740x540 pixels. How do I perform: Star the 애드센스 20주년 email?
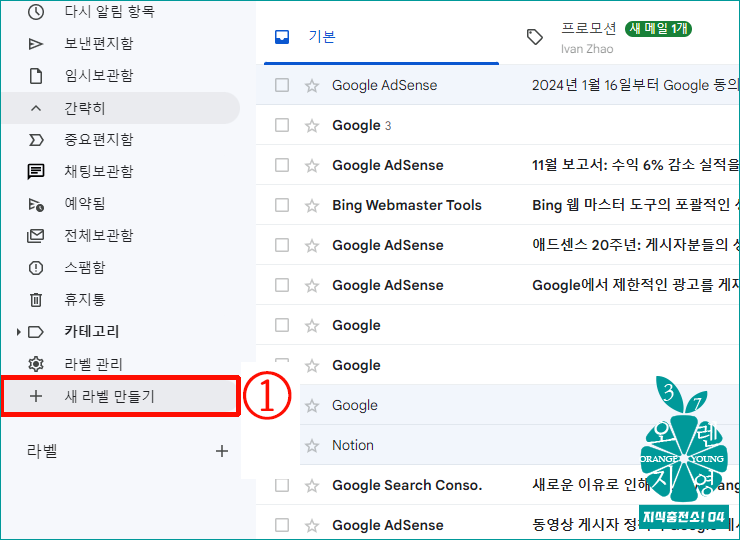(x=311, y=245)
